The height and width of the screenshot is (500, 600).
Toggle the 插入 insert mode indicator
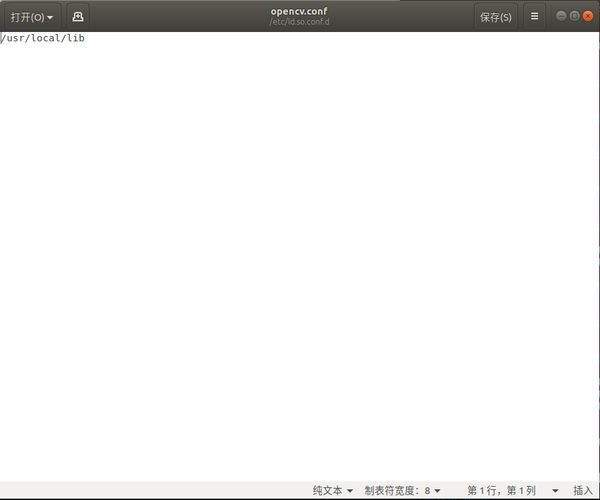pyautogui.click(x=583, y=490)
